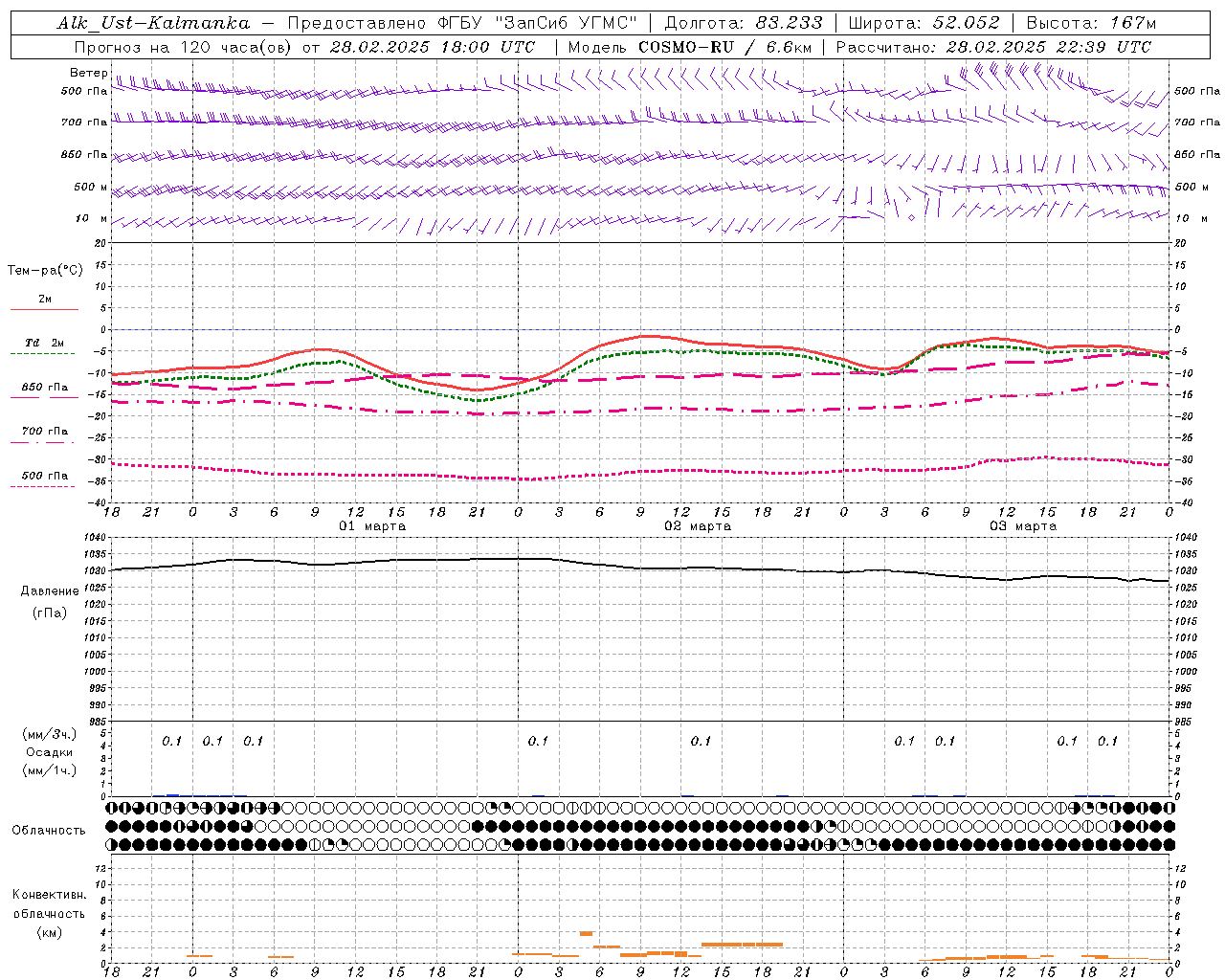This screenshot has height=980, width=1225.
Task: Click the 2м temperature legend label
Action: pyautogui.click(x=45, y=300)
